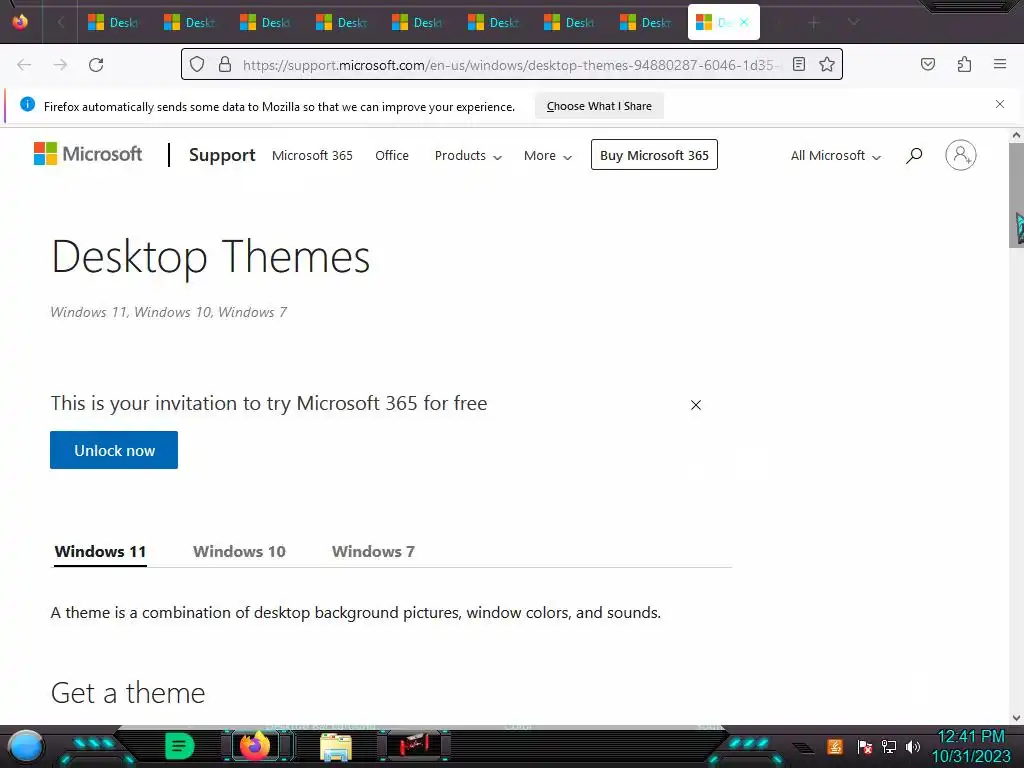
Task: Click the Get a theme heading
Action: coord(128,693)
